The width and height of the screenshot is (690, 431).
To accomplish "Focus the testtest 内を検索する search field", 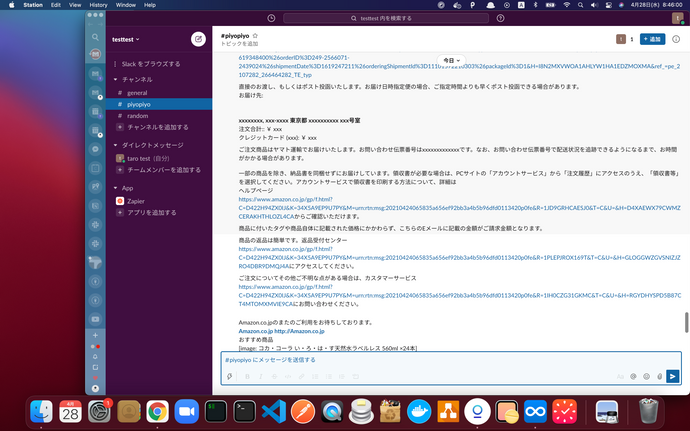I will tap(386, 18).
